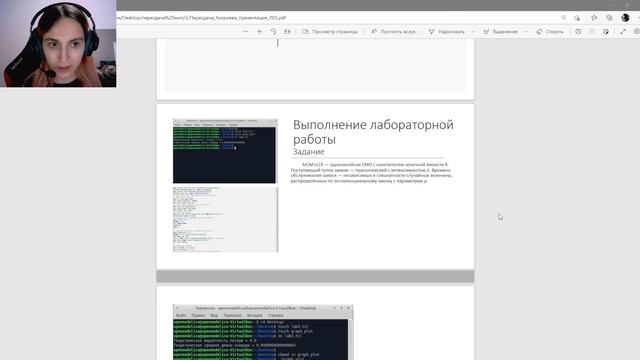Start Прочесть вслух read aloud
This screenshot has width=640, height=360.
(393, 31)
